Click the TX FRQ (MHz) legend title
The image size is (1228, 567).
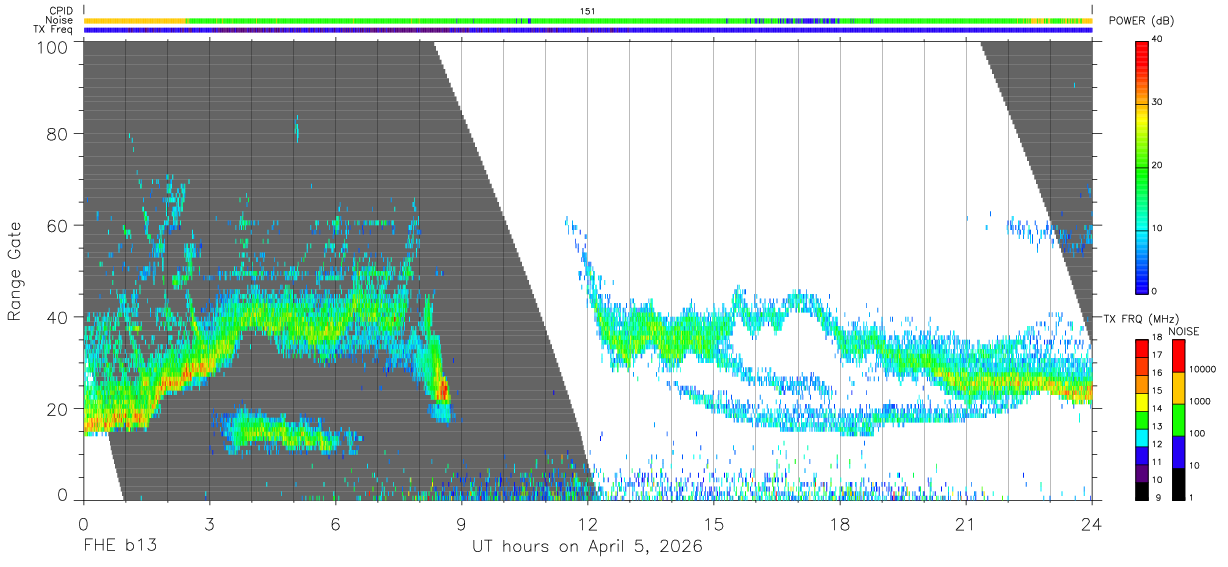pos(1141,318)
